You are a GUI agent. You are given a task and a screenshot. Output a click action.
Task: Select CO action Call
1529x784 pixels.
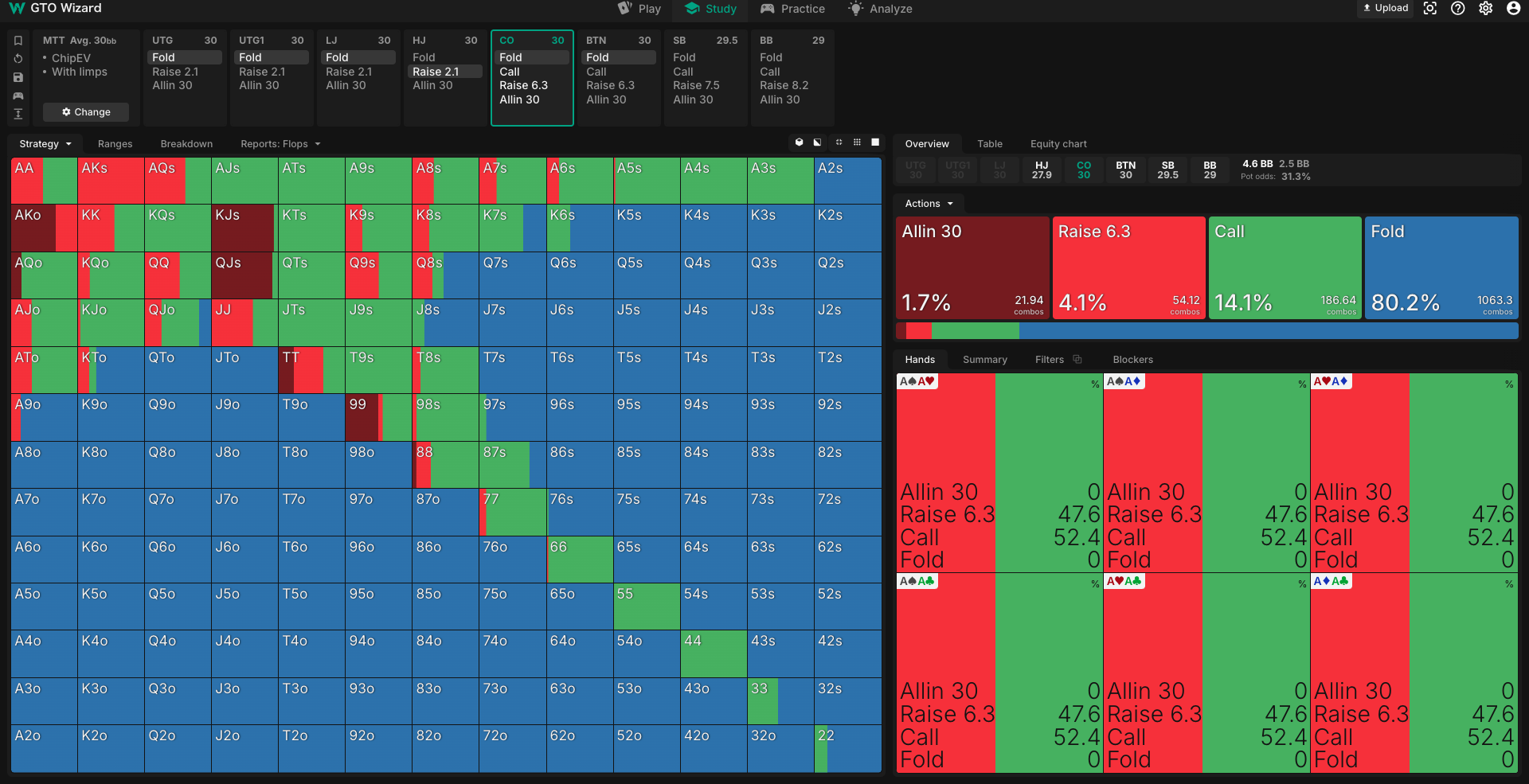tap(531, 72)
